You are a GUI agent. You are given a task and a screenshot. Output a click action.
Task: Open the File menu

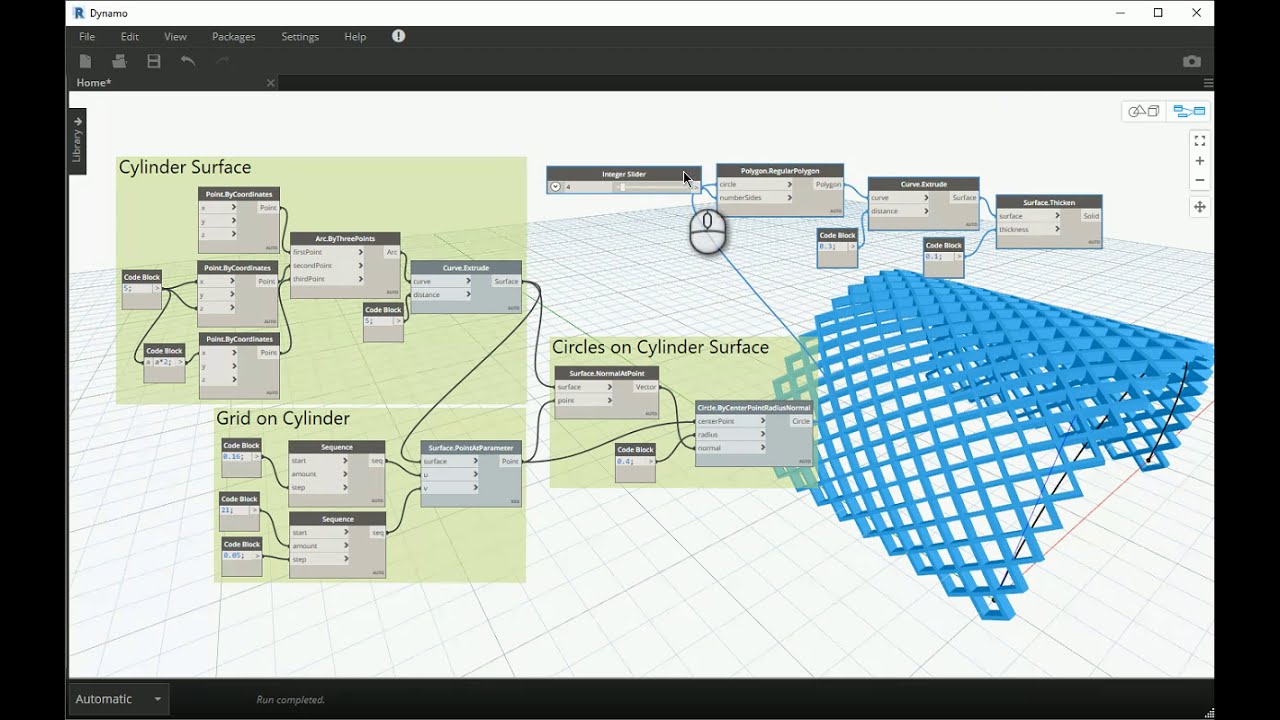tap(87, 37)
